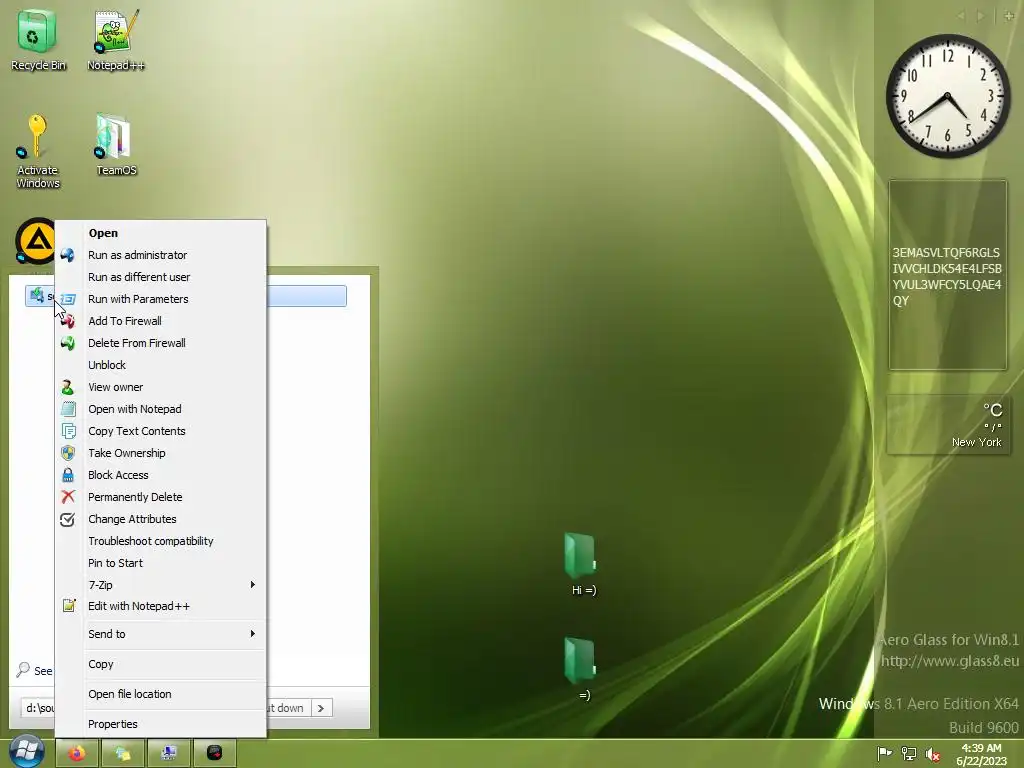Click the Action Center flag tray icon
This screenshot has width=1024, height=768.
884,754
